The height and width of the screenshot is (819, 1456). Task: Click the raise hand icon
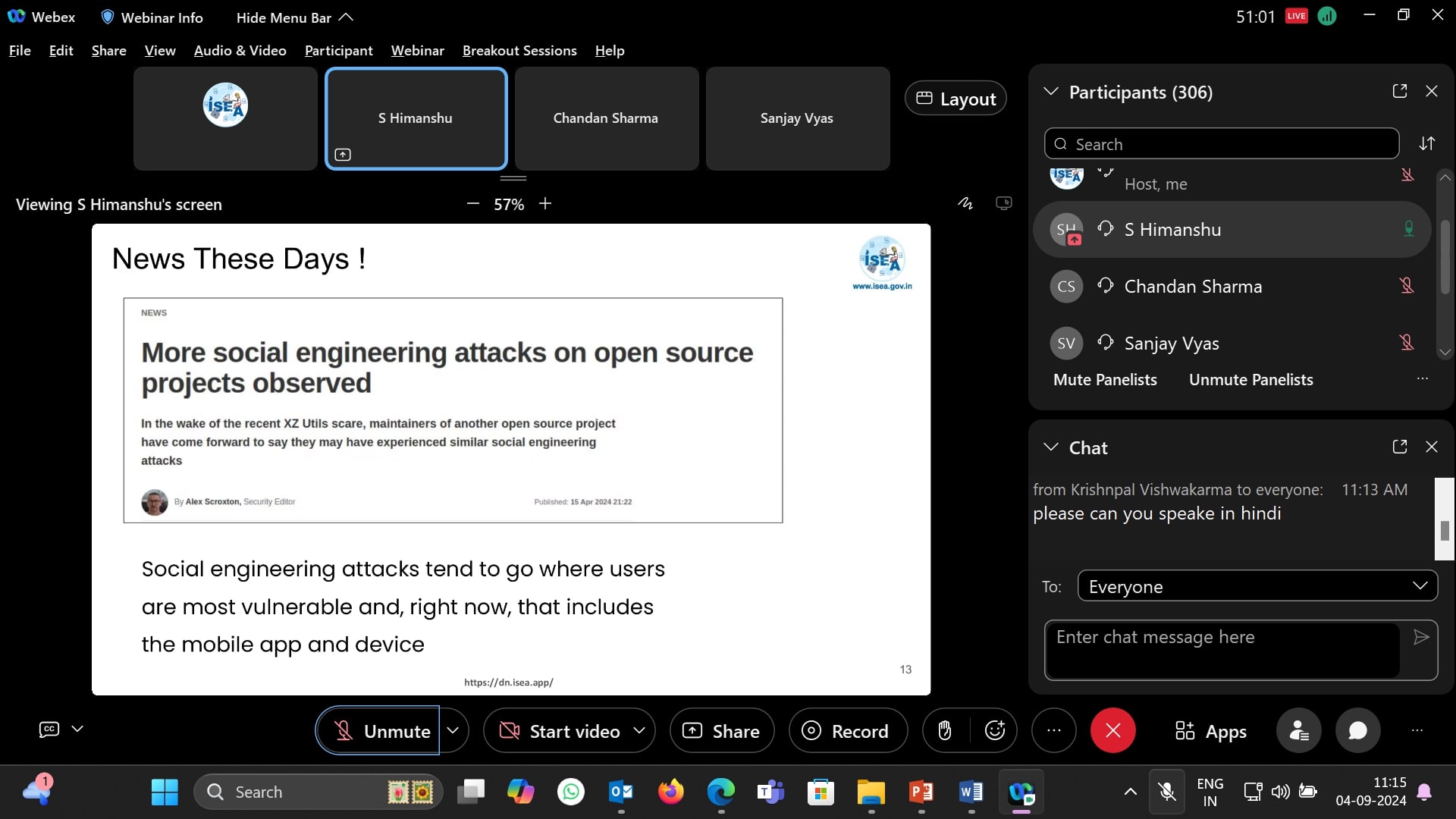tap(944, 730)
